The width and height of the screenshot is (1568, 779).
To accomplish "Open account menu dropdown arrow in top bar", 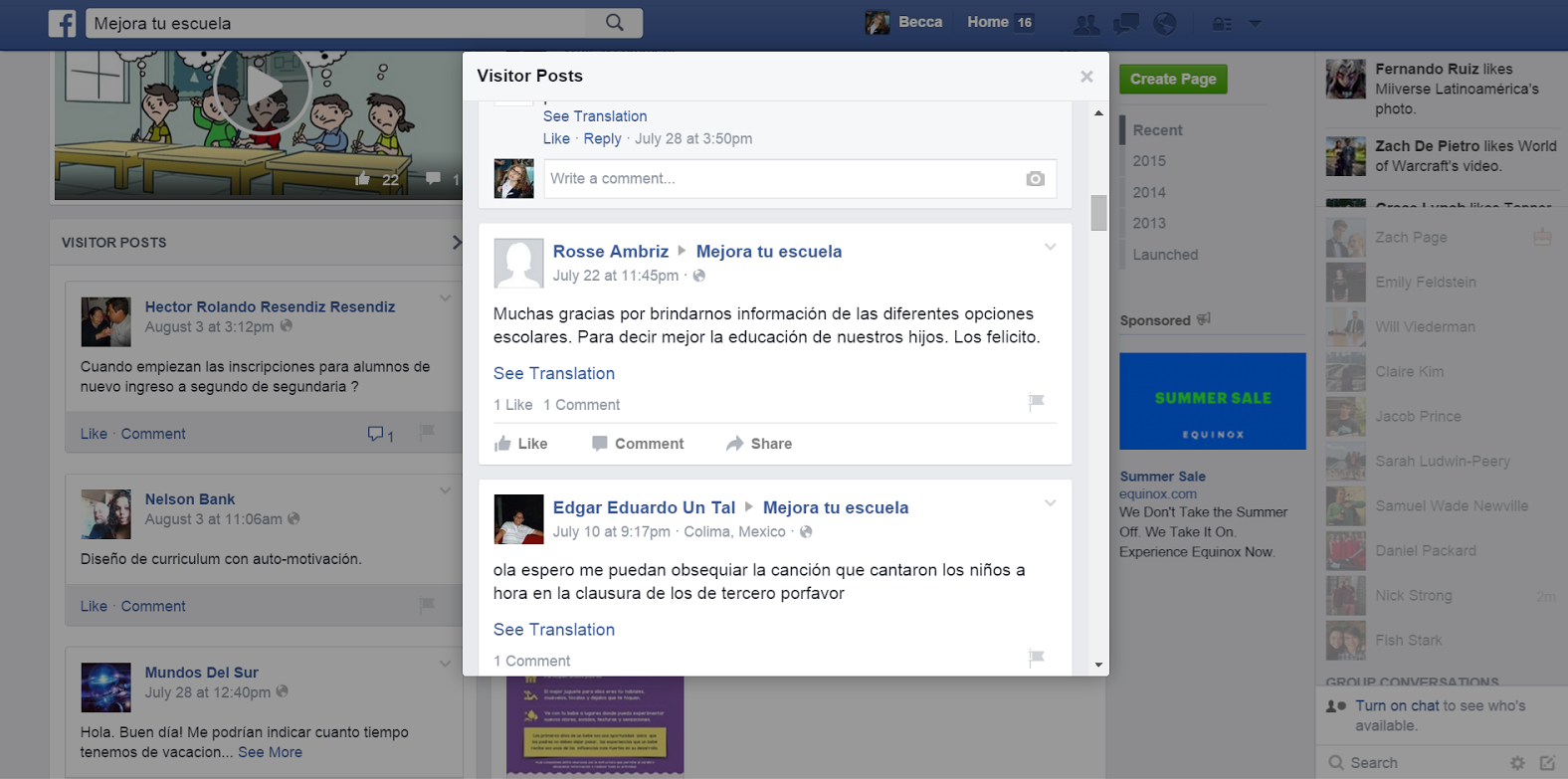I will (1255, 23).
